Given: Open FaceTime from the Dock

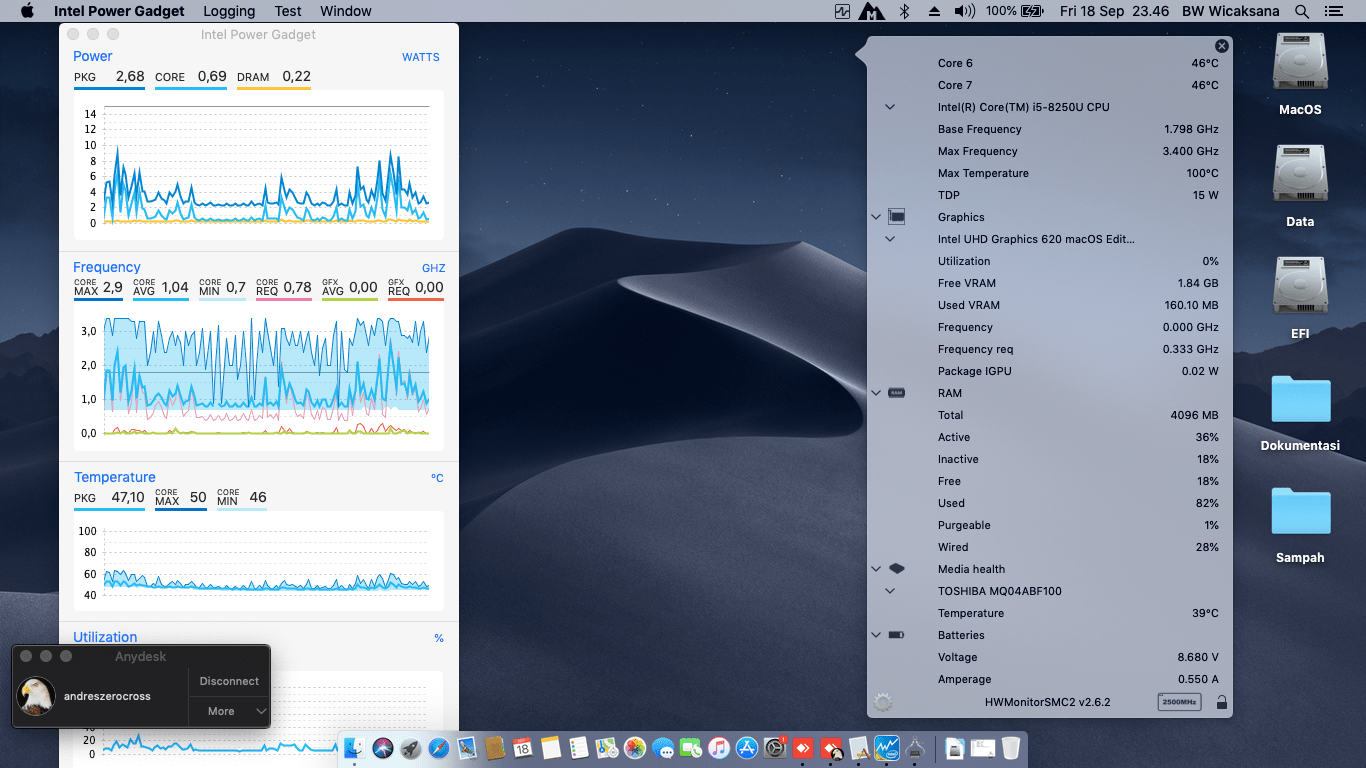Looking at the screenshot, I should [x=691, y=747].
